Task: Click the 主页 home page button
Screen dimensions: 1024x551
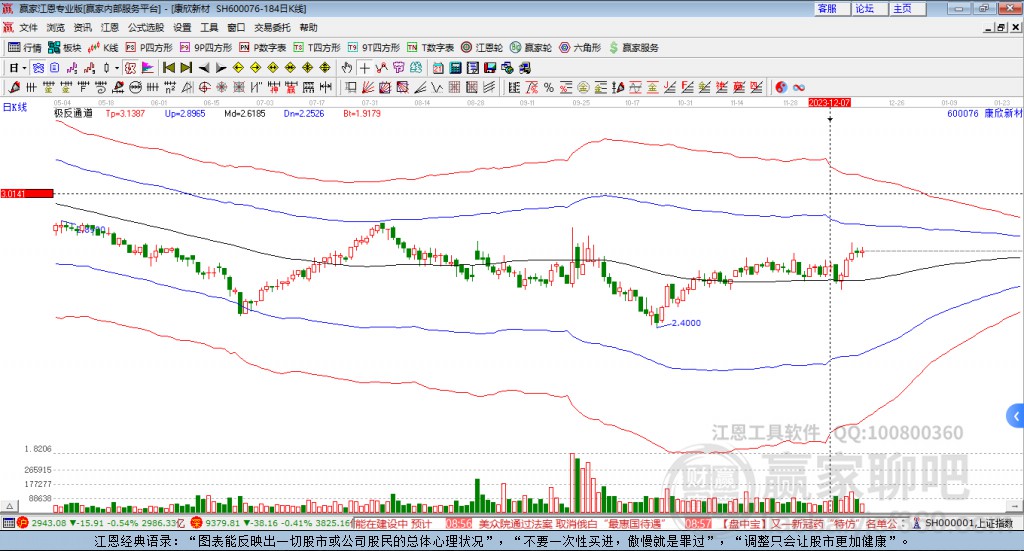Action: point(908,8)
